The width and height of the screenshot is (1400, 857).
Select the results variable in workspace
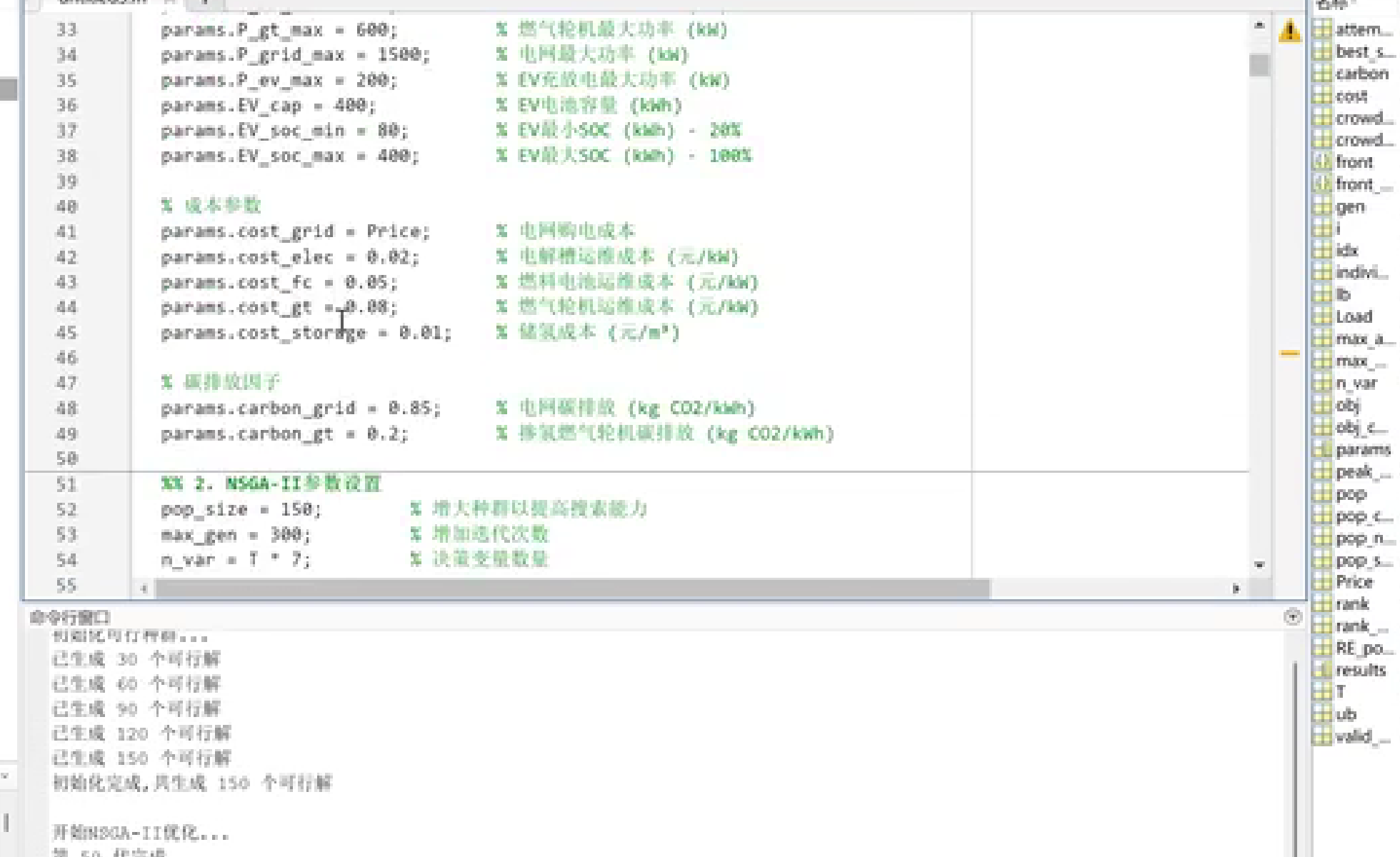click(1360, 671)
